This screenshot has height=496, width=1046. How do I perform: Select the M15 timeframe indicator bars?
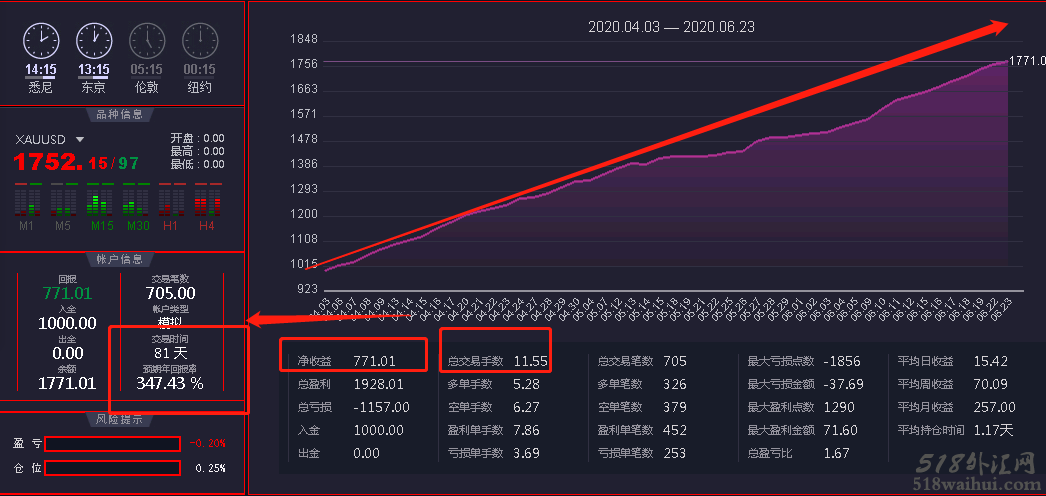pos(99,200)
